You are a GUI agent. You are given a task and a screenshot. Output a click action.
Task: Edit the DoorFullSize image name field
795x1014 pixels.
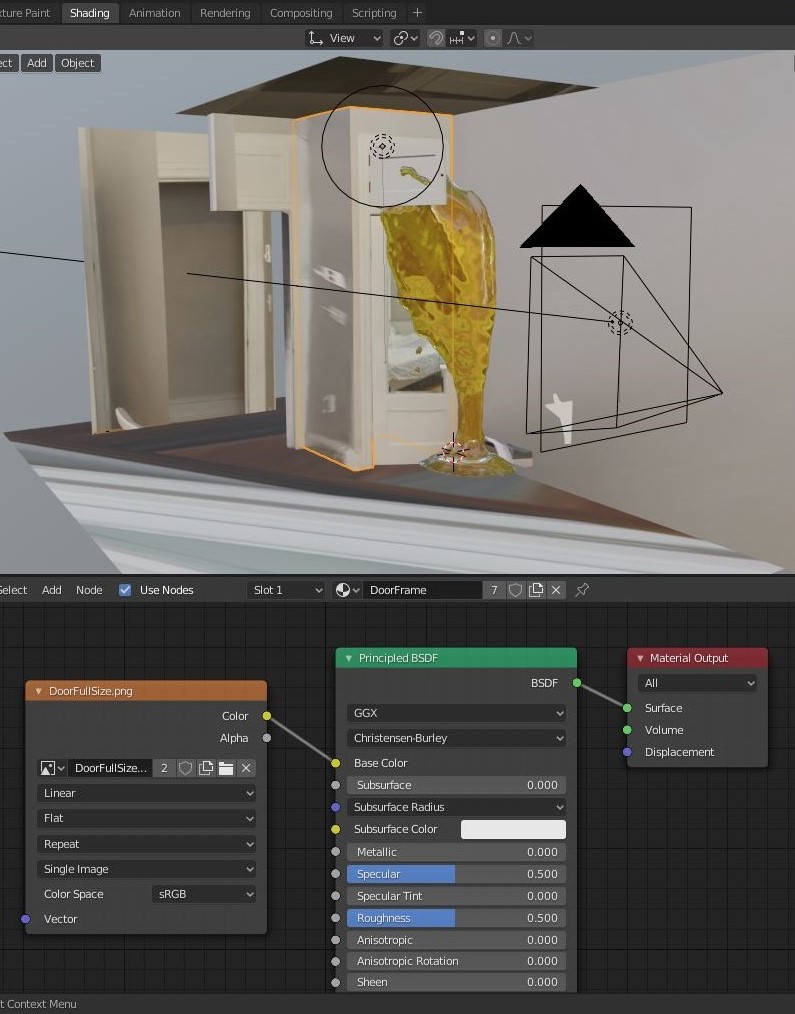[110, 768]
